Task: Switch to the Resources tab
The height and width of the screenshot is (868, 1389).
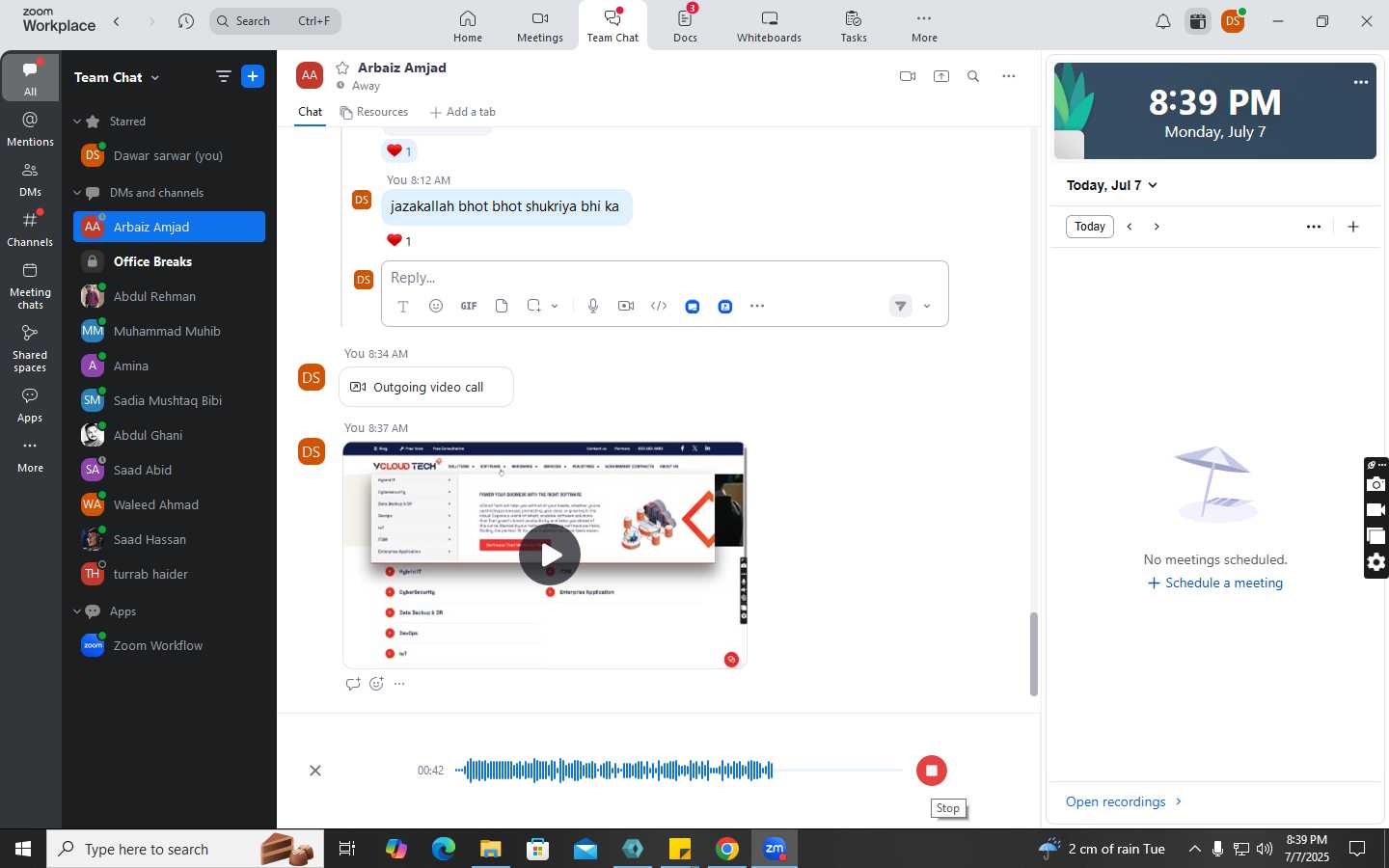Action: click(x=373, y=112)
